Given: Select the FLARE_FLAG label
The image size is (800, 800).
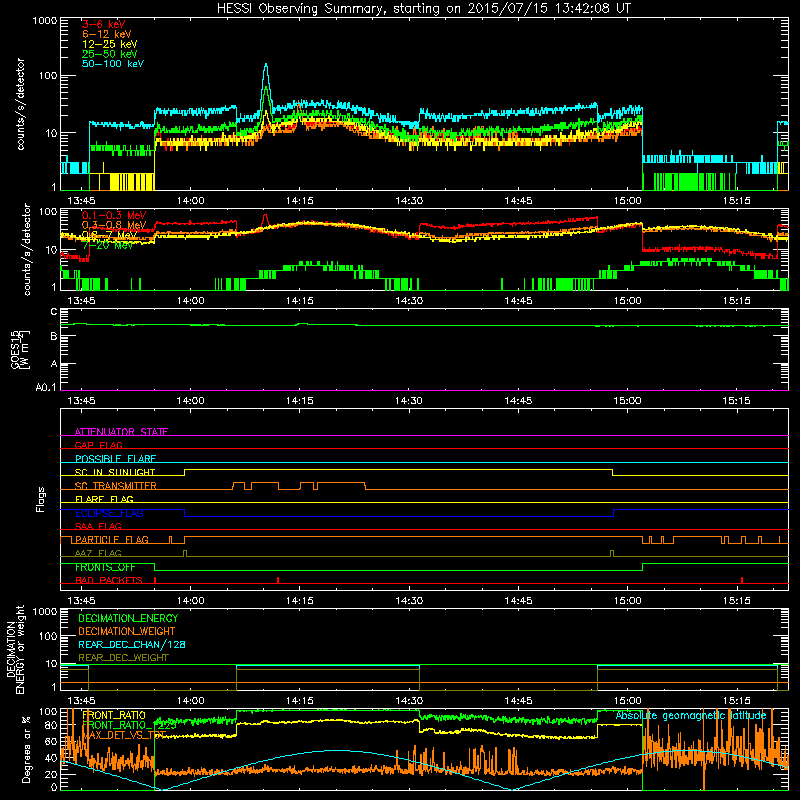Looking at the screenshot, I should pos(104,499).
